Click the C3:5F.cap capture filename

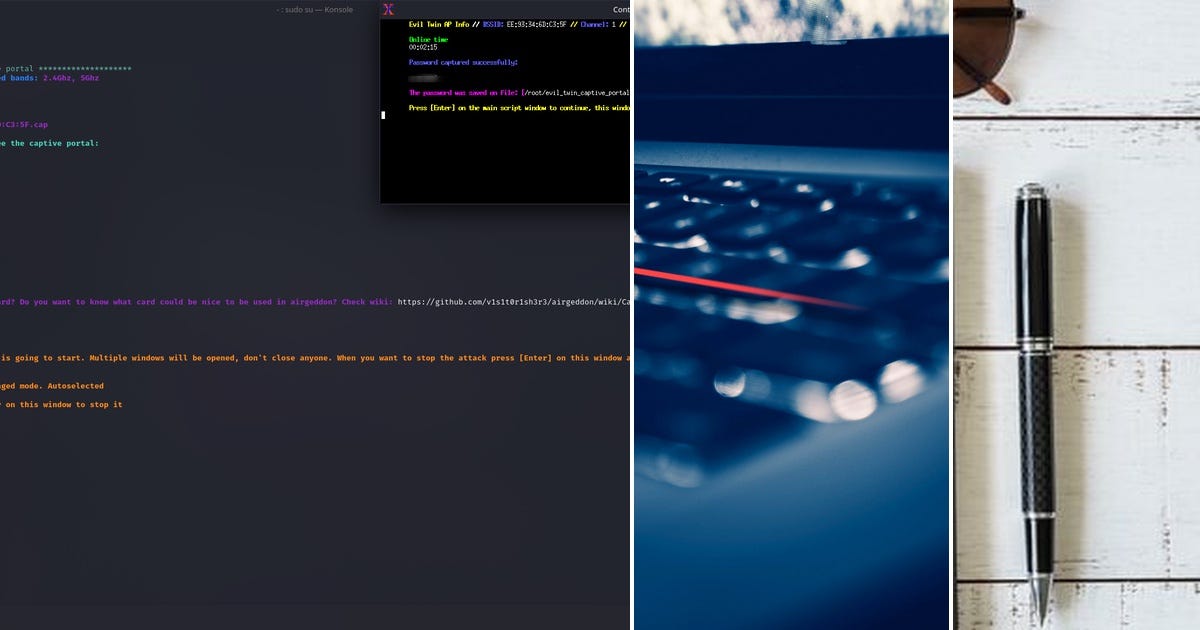click(x=24, y=124)
